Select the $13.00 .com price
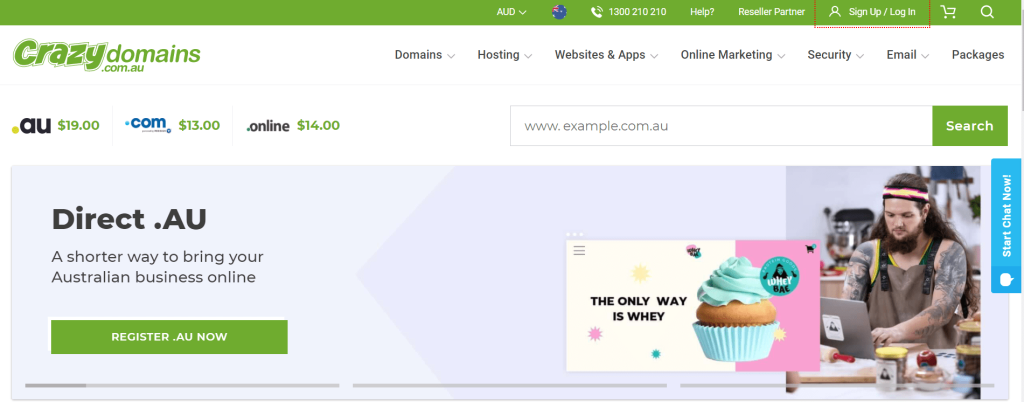Image resolution: width=1024 pixels, height=402 pixels. [x=199, y=125]
